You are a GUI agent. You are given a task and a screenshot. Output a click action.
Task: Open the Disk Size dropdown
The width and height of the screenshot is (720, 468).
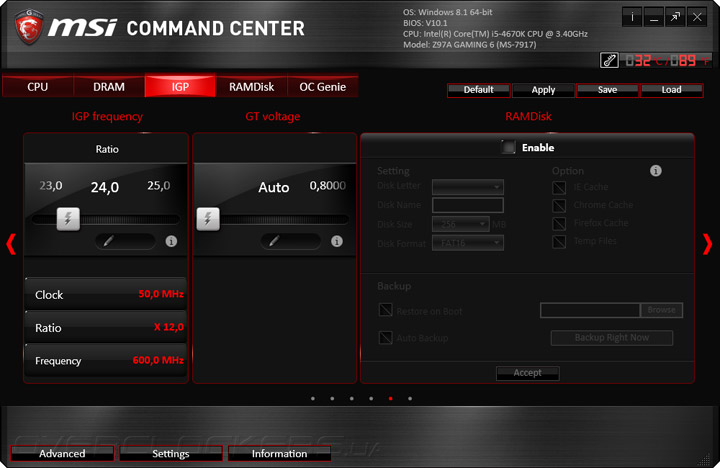[461, 224]
